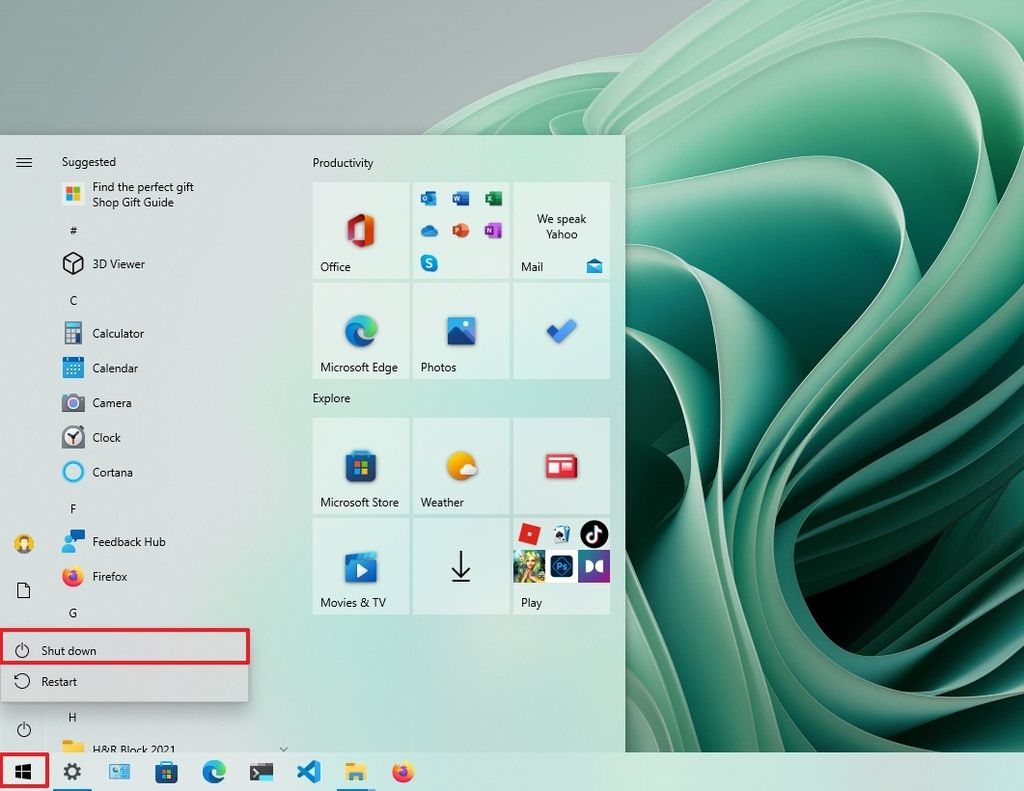Select the Clock app
Screen dimensions: 1024x791
click(x=104, y=437)
